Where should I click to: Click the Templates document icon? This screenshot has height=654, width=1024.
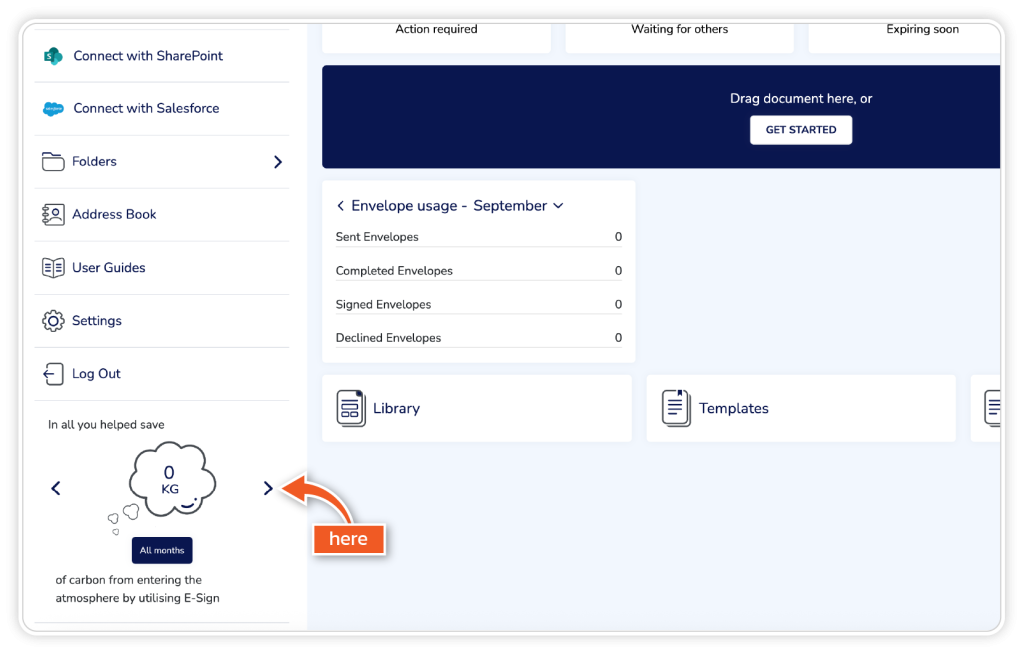pos(677,408)
